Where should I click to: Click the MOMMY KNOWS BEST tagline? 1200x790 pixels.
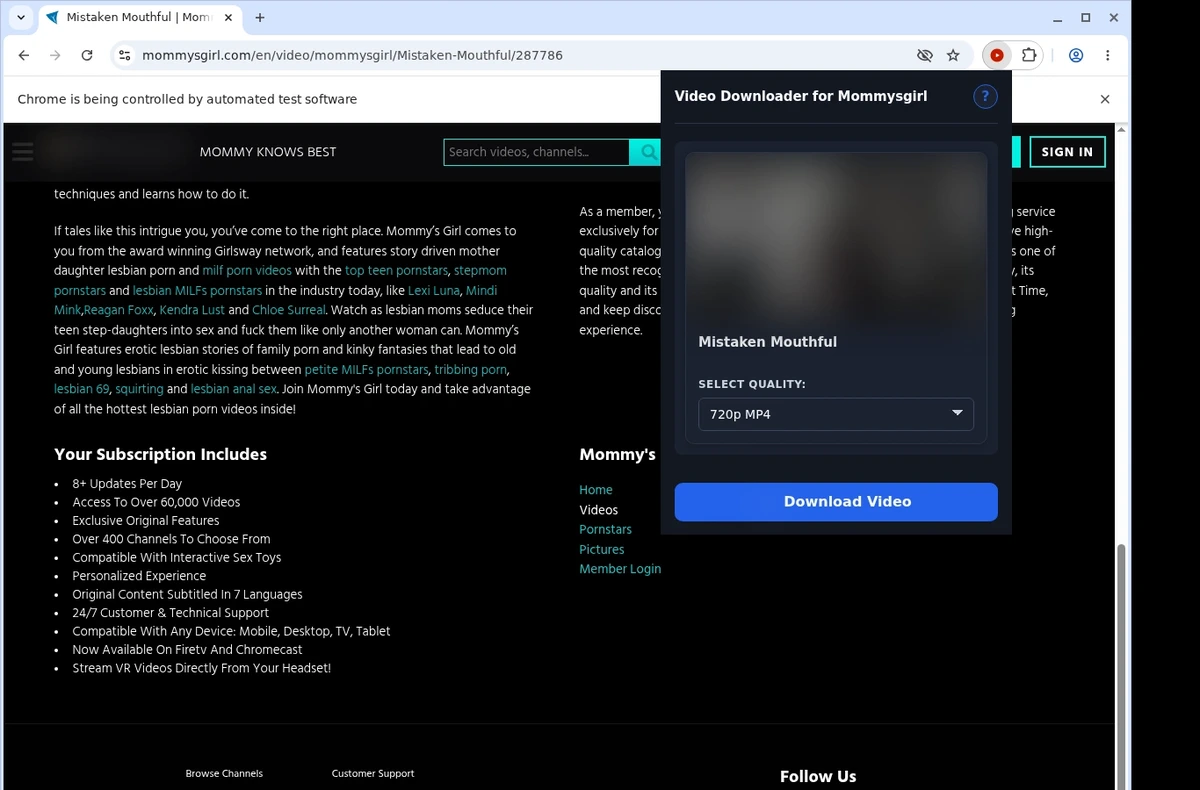(x=268, y=152)
